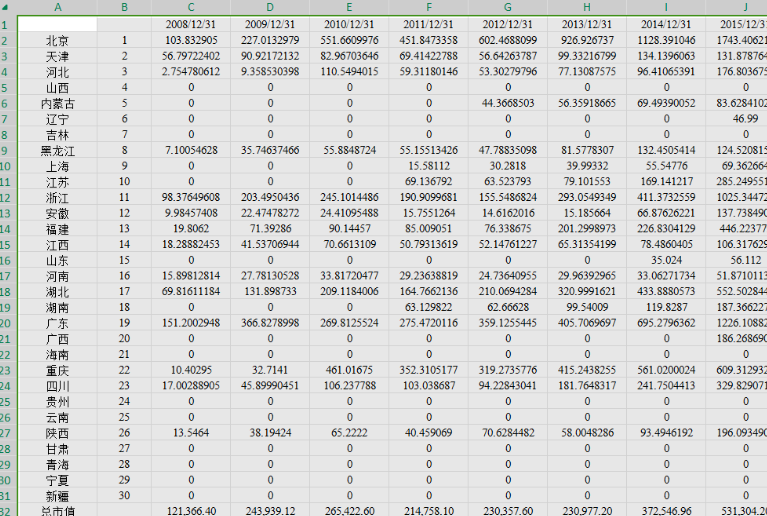
Task: Select the empty cell A1
Action: pyautogui.click(x=58, y=24)
